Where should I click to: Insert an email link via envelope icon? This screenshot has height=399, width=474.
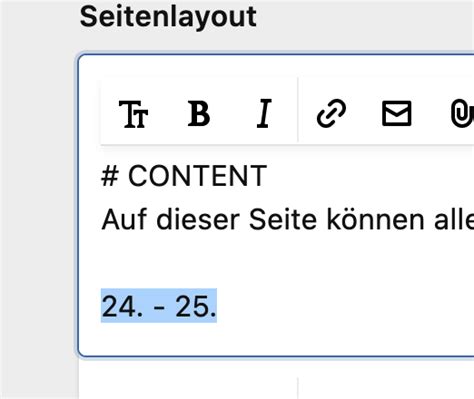pyautogui.click(x=396, y=113)
